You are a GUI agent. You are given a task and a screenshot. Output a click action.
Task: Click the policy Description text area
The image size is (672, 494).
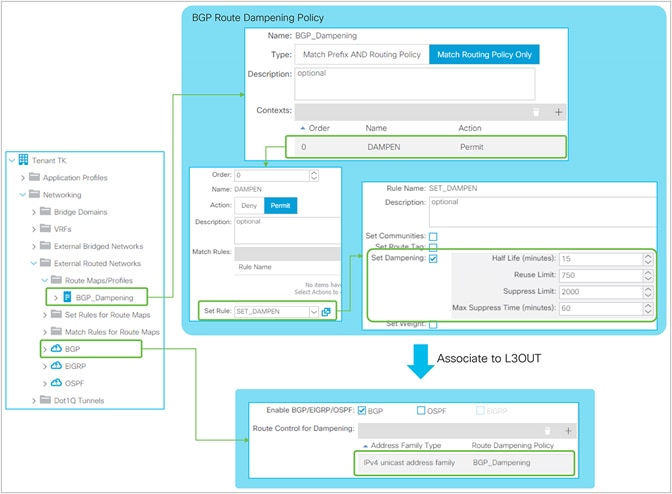415,84
